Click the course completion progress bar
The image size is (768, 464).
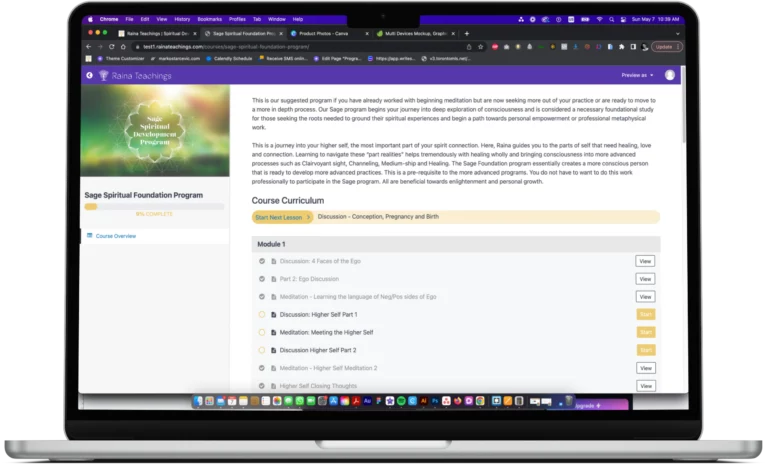[154, 206]
